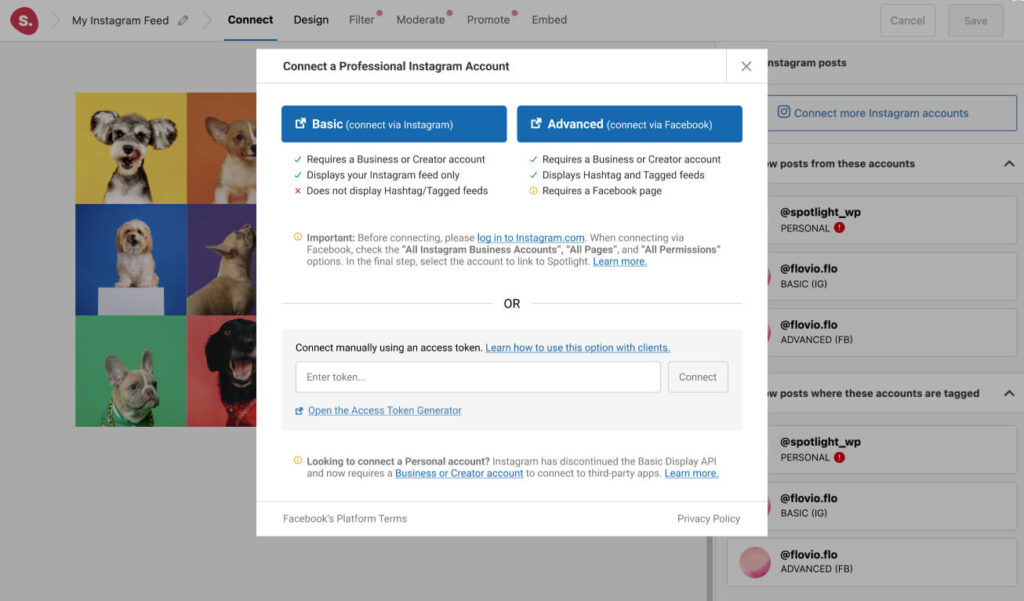
Task: Collapse 'posts where these accounts are tagged' section
Action: pos(1009,393)
